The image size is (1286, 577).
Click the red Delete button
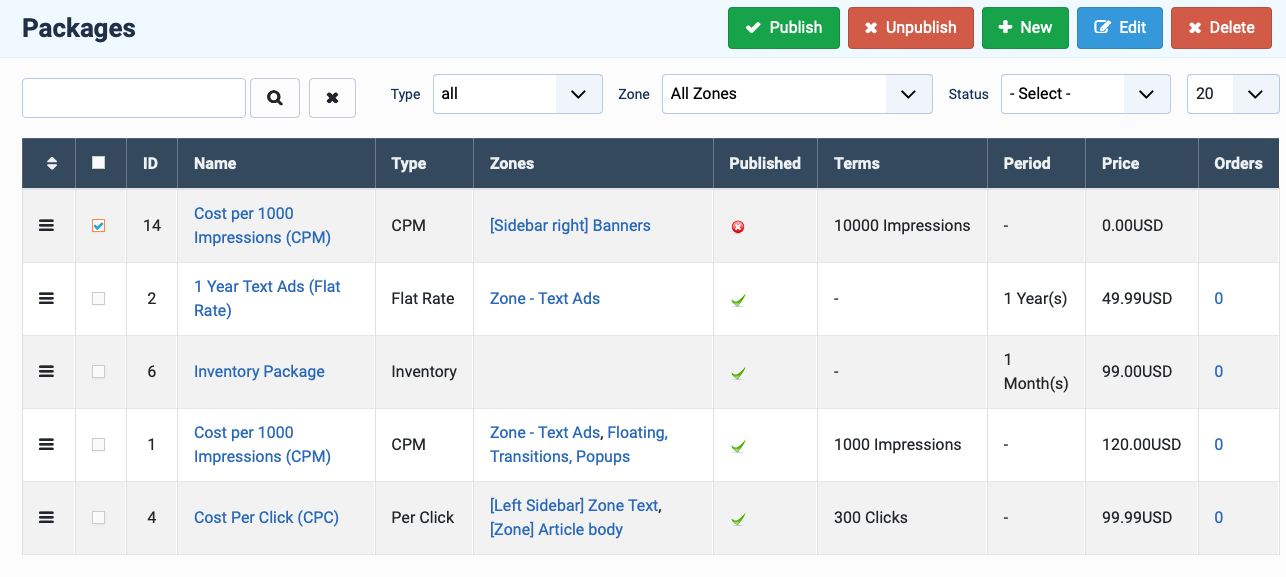[x=1221, y=28]
